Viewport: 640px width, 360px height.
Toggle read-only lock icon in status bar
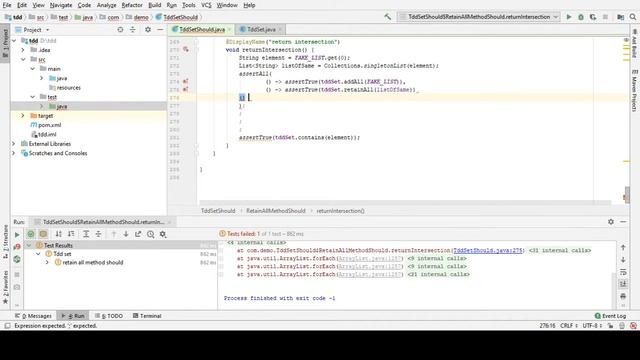pyautogui.click(x=610, y=326)
